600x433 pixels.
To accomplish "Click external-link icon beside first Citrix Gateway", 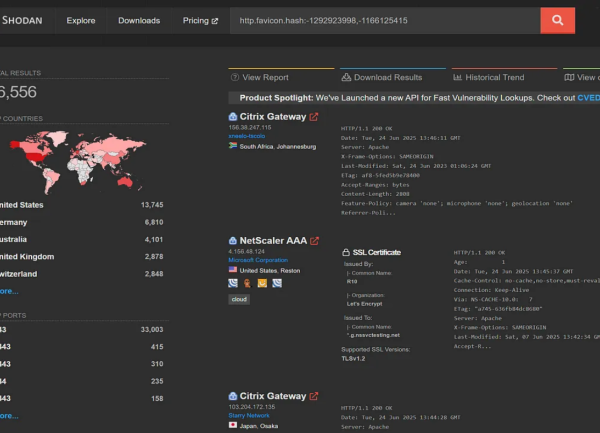I will point(313,117).
